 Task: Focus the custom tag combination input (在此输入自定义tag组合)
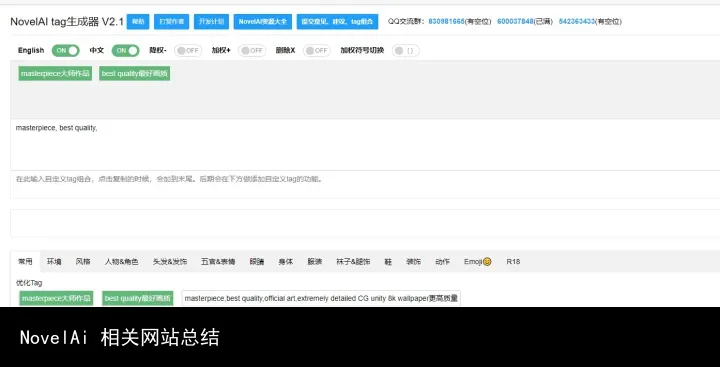(365, 185)
